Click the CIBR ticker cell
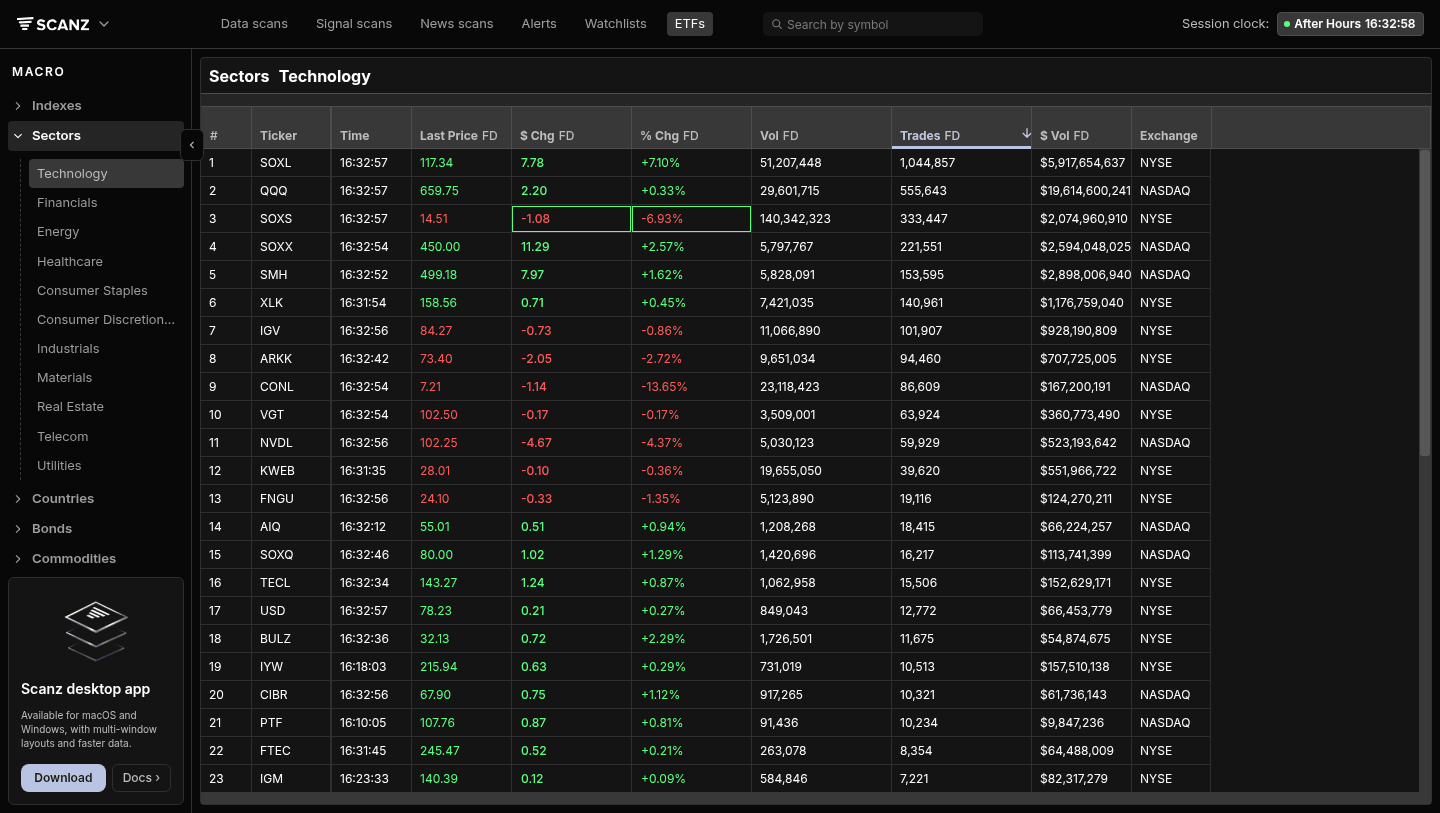This screenshot has width=1440, height=813. point(291,695)
